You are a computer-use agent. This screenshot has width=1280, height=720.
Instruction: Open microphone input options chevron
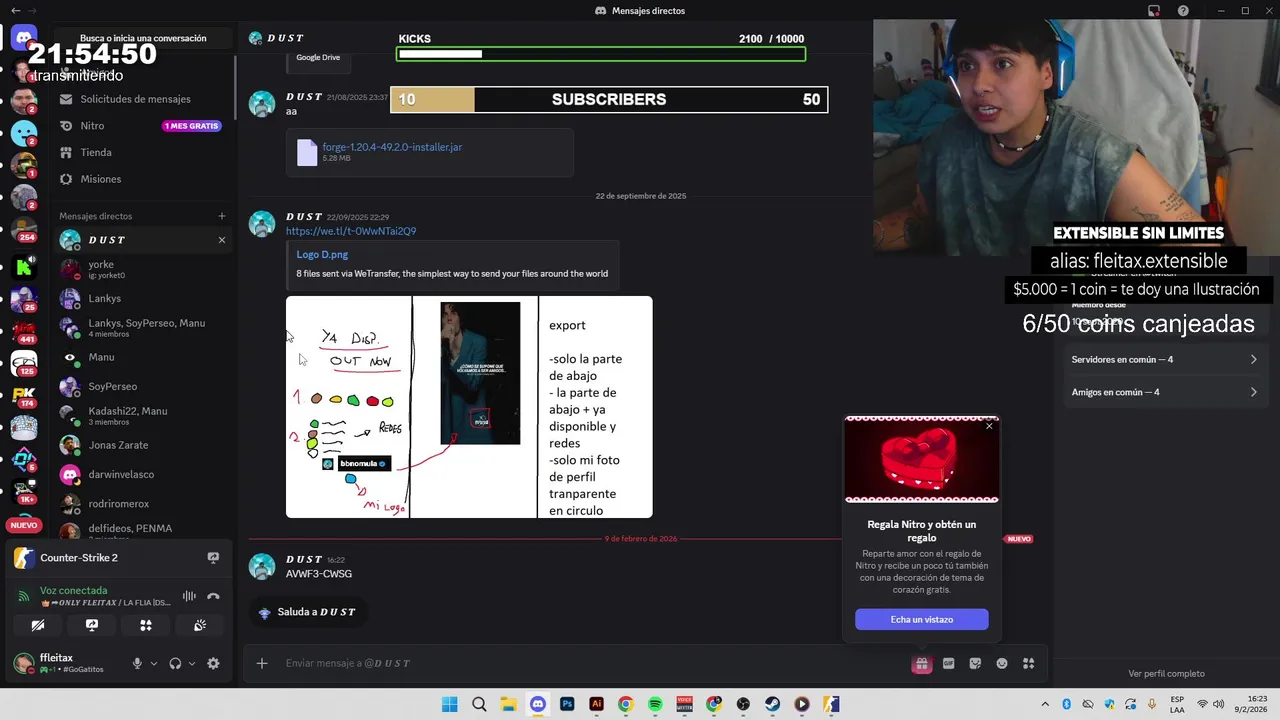pos(153,663)
